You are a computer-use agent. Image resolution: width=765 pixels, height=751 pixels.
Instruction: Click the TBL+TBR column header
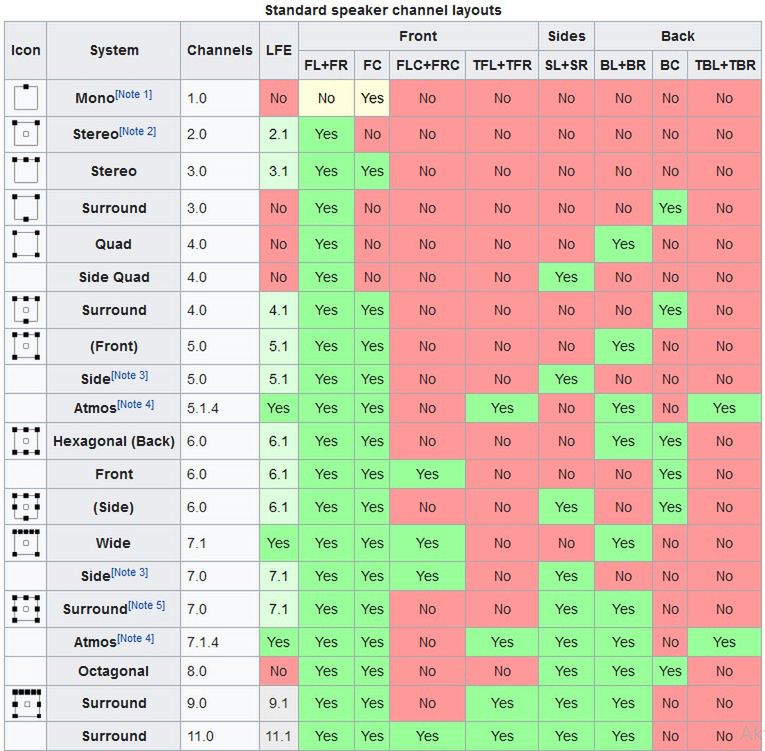coord(725,65)
